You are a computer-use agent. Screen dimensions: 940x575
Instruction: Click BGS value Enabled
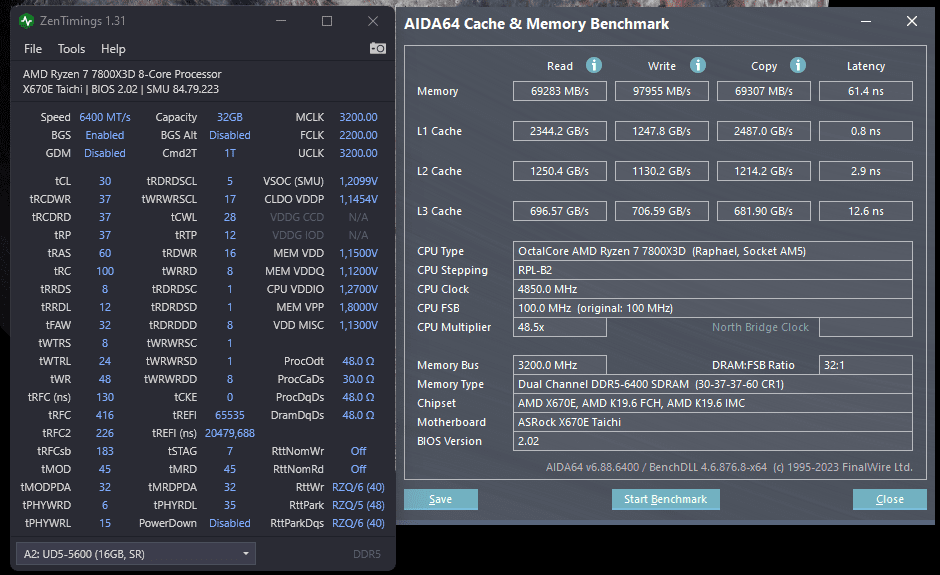(x=105, y=135)
